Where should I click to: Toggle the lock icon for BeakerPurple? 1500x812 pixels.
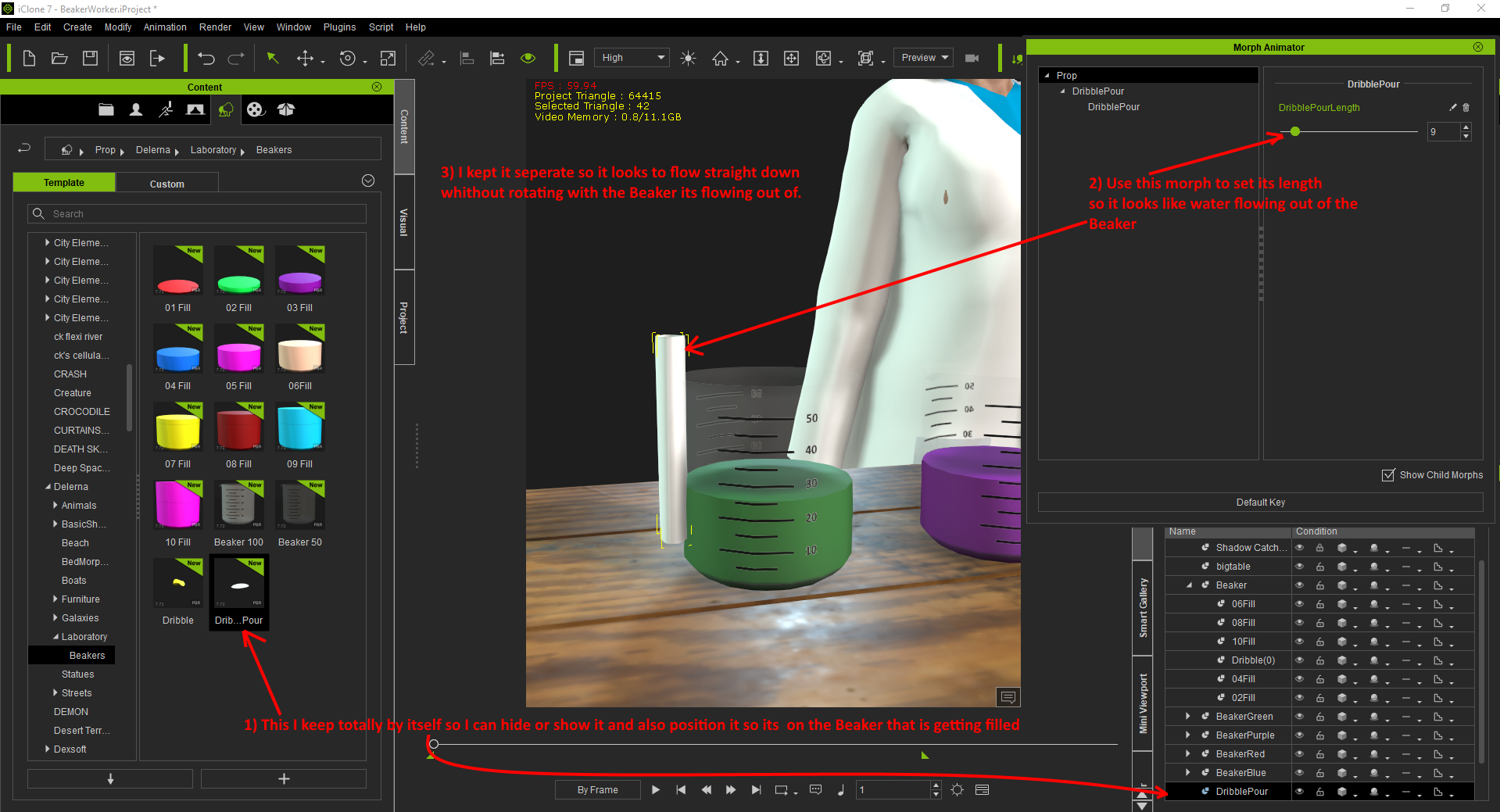(1320, 735)
